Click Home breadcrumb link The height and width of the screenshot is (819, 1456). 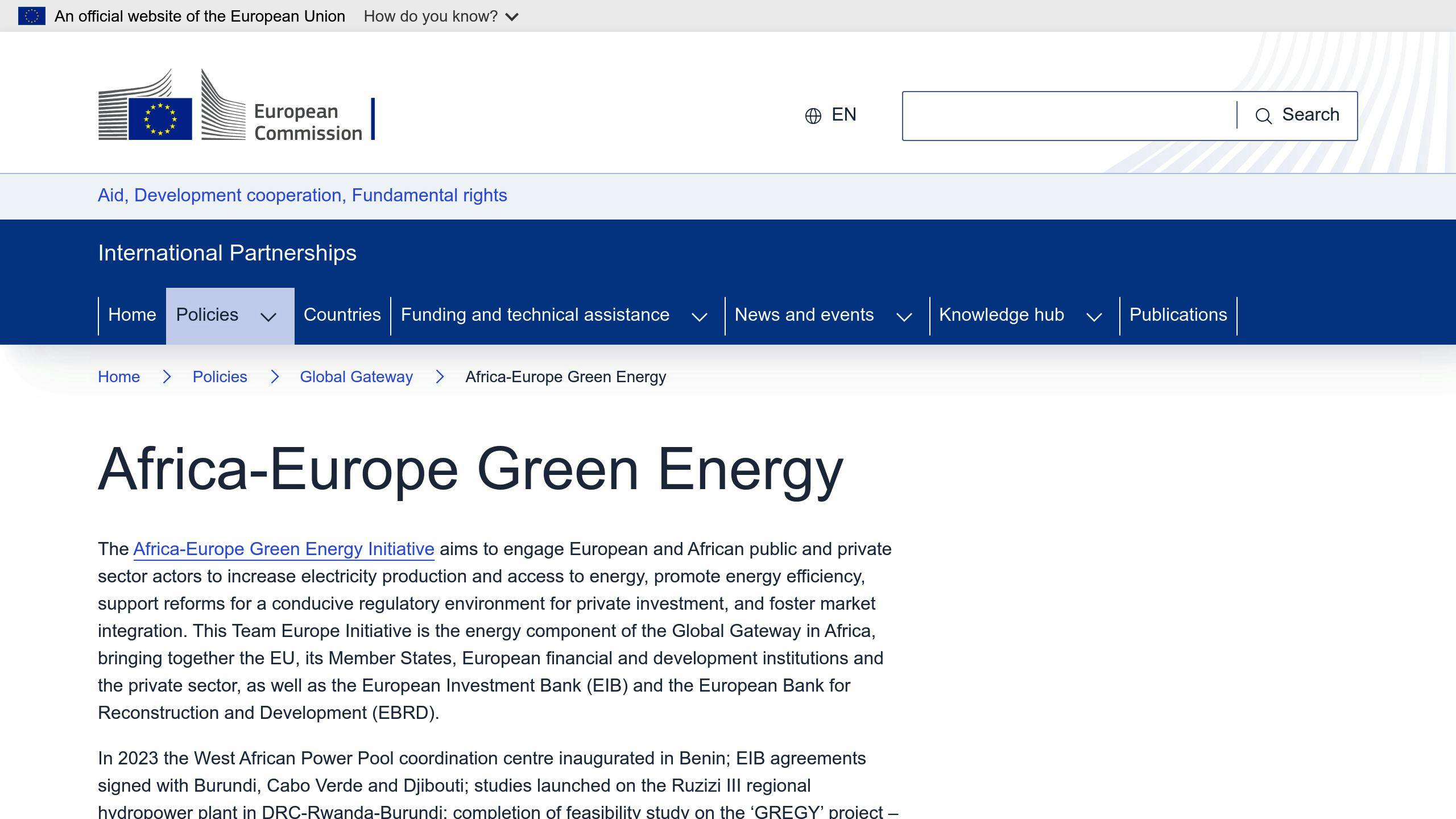click(x=119, y=377)
